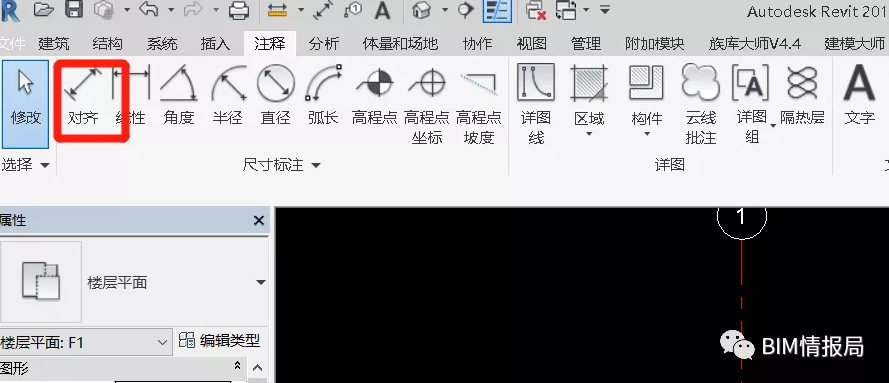The image size is (889, 383).
Task: Switch to the 系统 ribbon tab
Action: 162,44
